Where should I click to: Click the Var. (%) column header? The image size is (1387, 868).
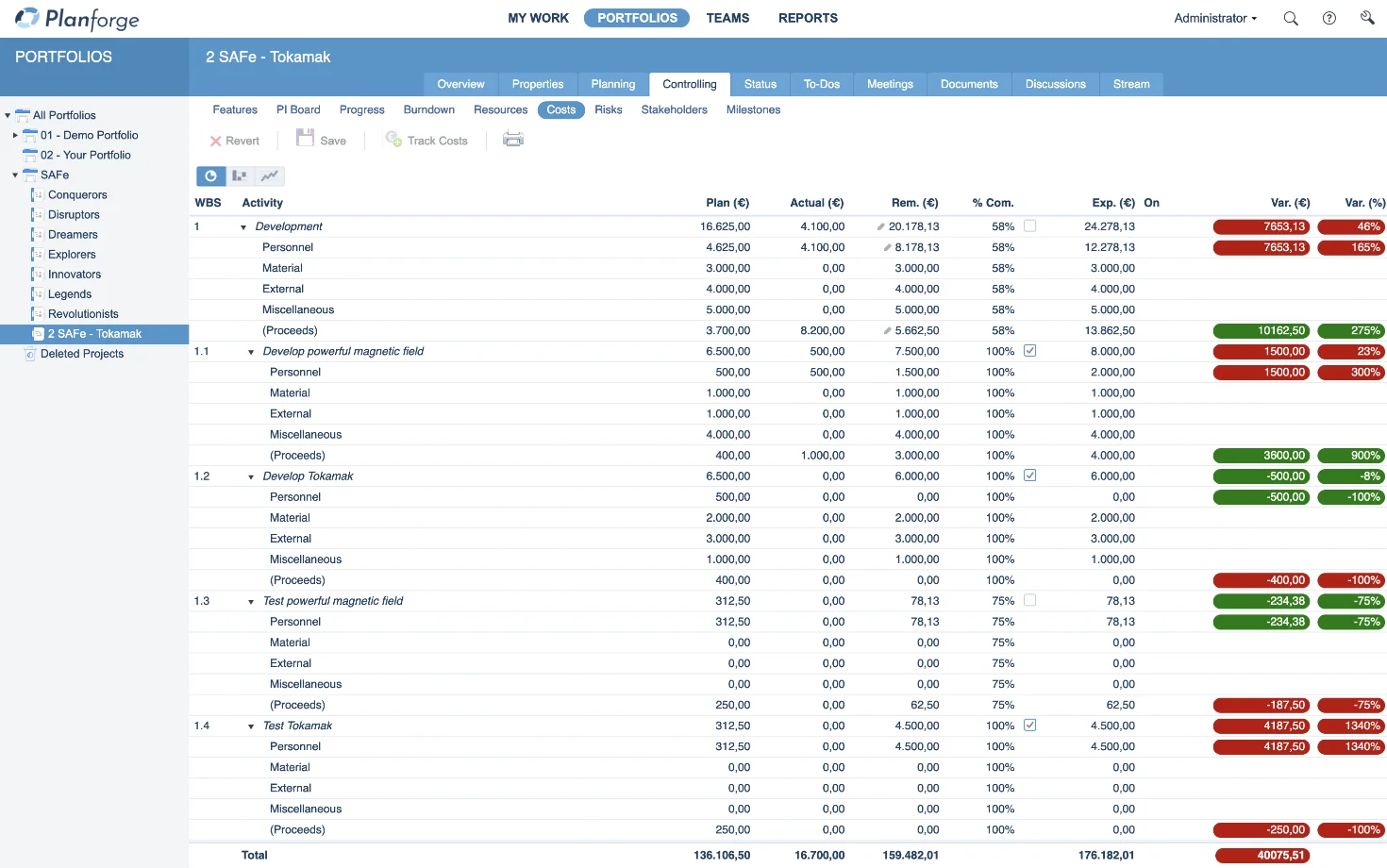[1364, 203]
